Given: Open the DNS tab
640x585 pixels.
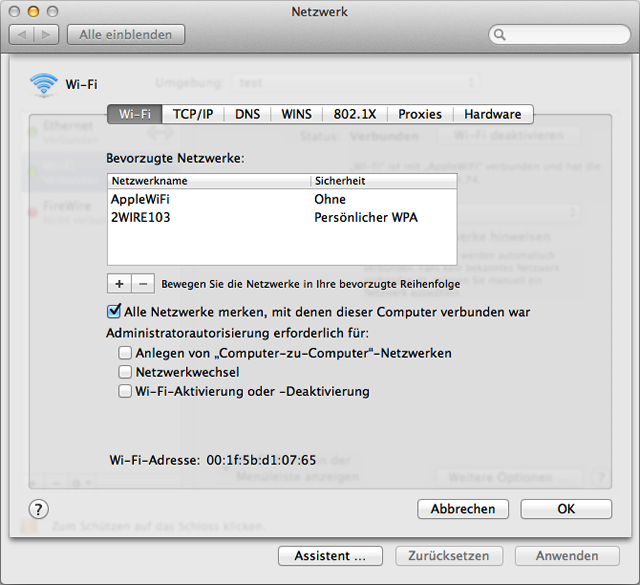Looking at the screenshot, I should 247,114.
